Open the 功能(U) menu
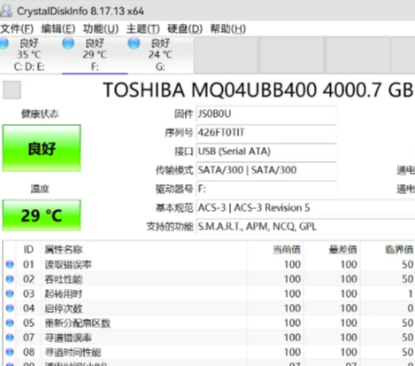 pyautogui.click(x=101, y=29)
